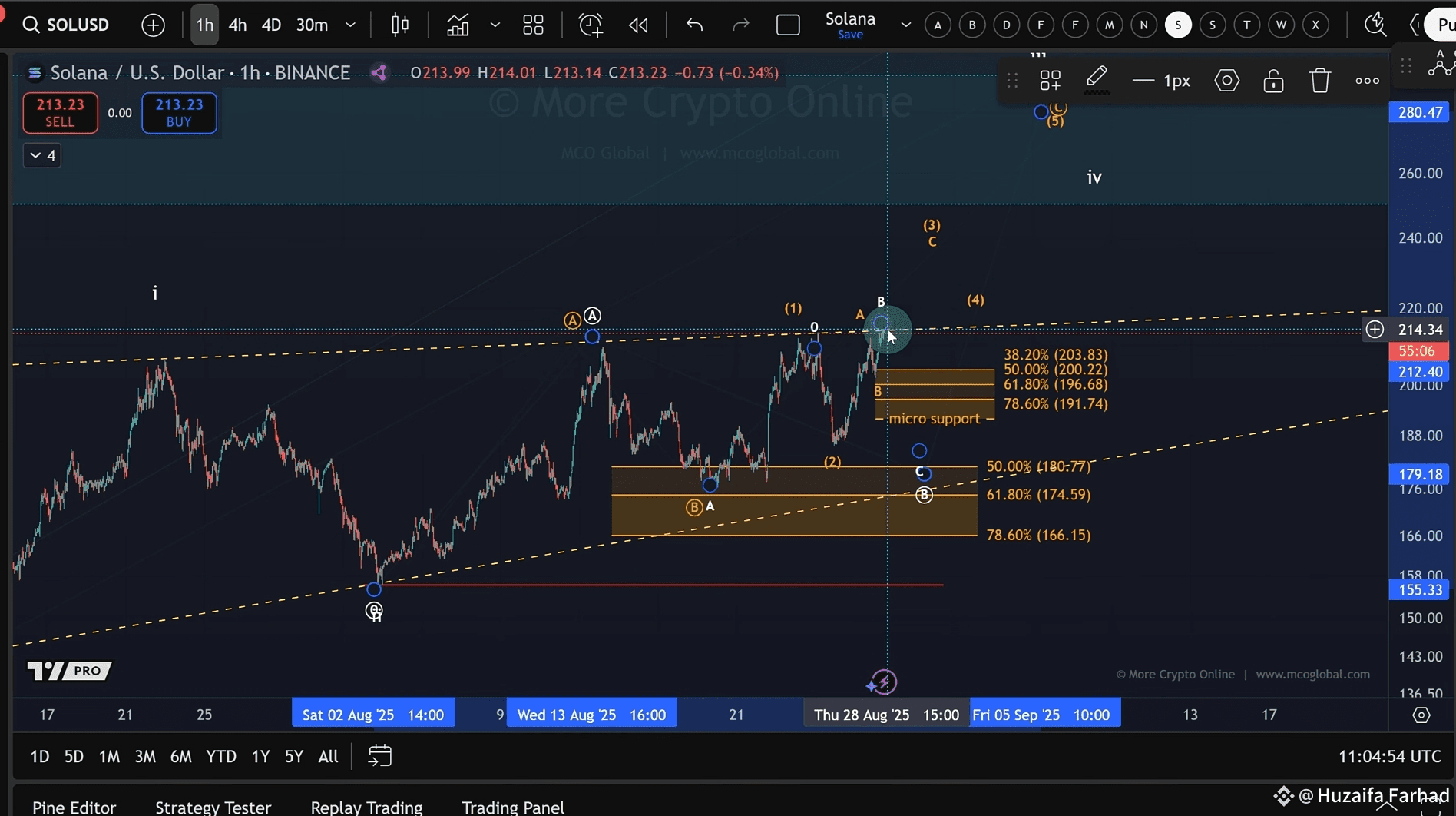The image size is (1456, 816).
Task: Select the highlighted S symbol circle
Action: [1178, 25]
